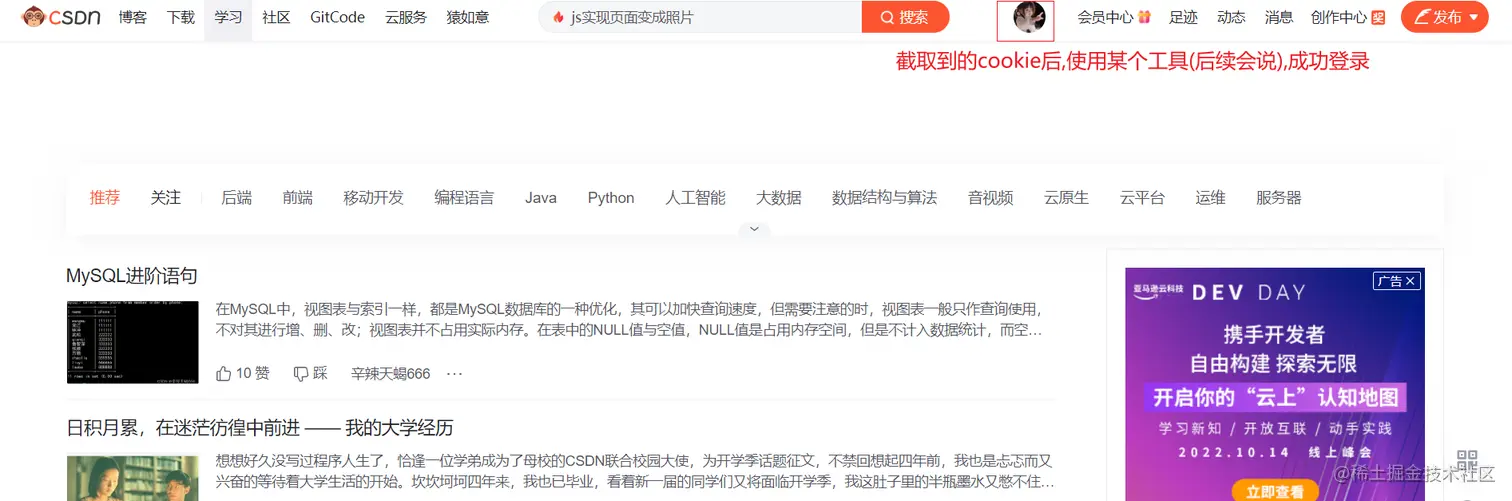The width and height of the screenshot is (1512, 501).
Task: Select the 服务器 category tab
Action: pyautogui.click(x=1279, y=198)
